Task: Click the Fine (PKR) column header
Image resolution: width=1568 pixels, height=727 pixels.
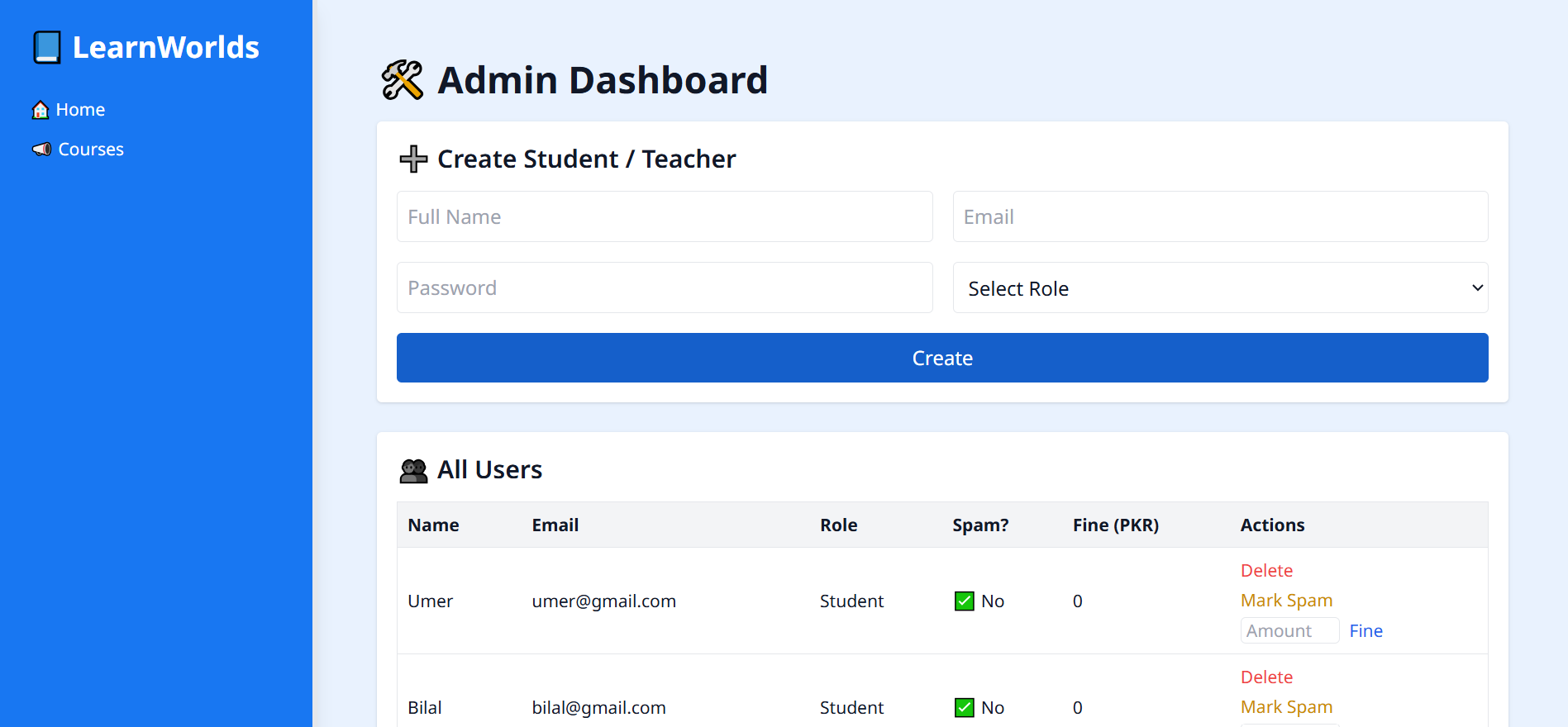Action: tap(1116, 525)
